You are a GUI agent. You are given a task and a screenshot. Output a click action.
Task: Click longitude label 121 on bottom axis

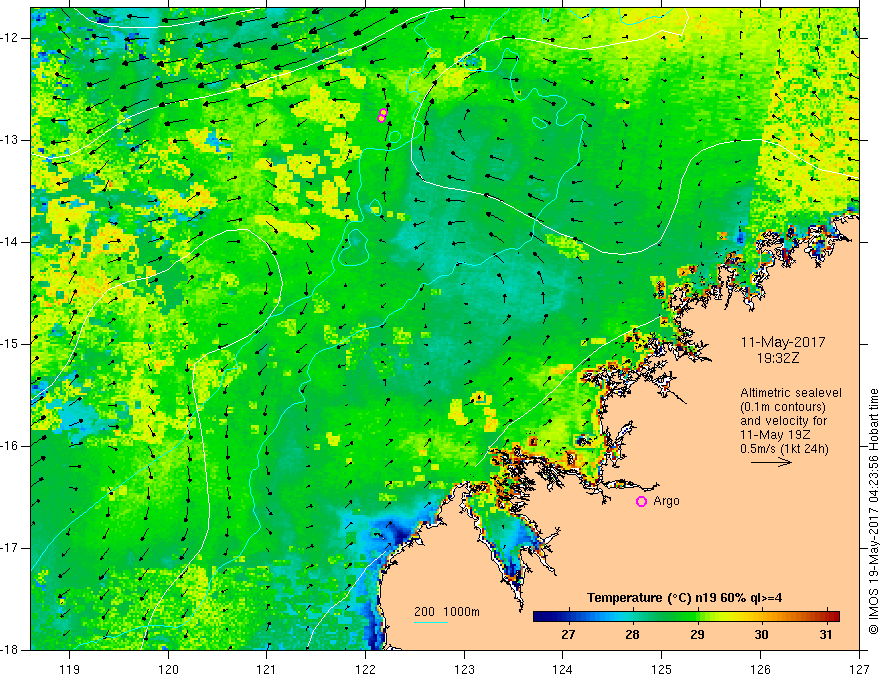267,670
